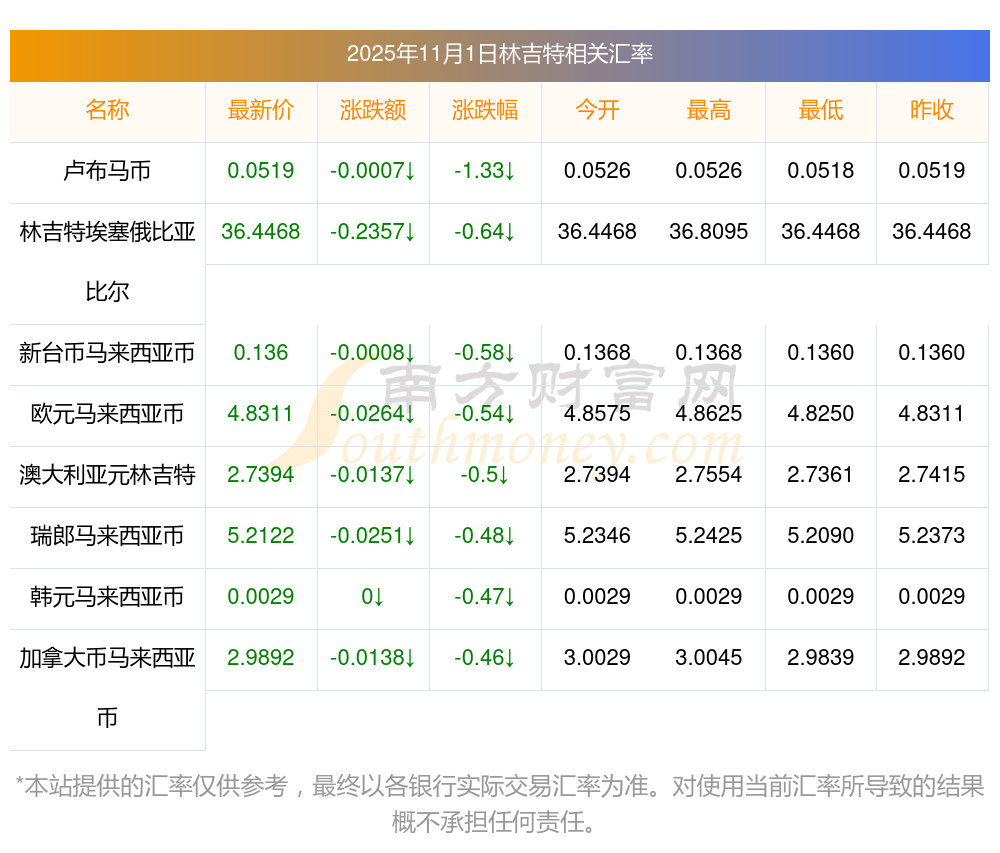Click change percent -1.33↓
1000x853 pixels.
(x=485, y=171)
